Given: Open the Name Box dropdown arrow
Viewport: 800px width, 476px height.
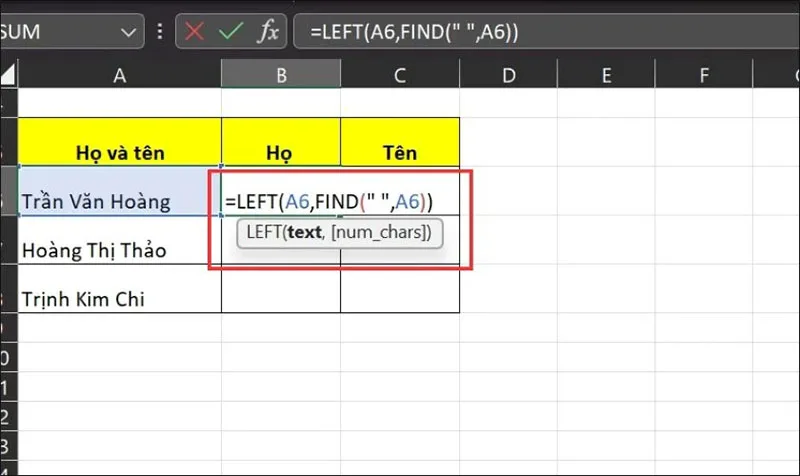Looking at the screenshot, I should [x=128, y=33].
